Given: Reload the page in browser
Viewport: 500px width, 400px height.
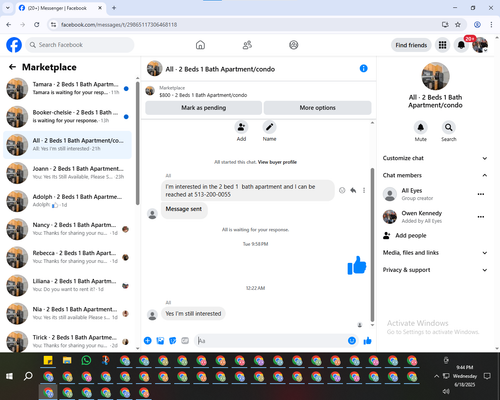Looking at the screenshot, I should point(37,25).
